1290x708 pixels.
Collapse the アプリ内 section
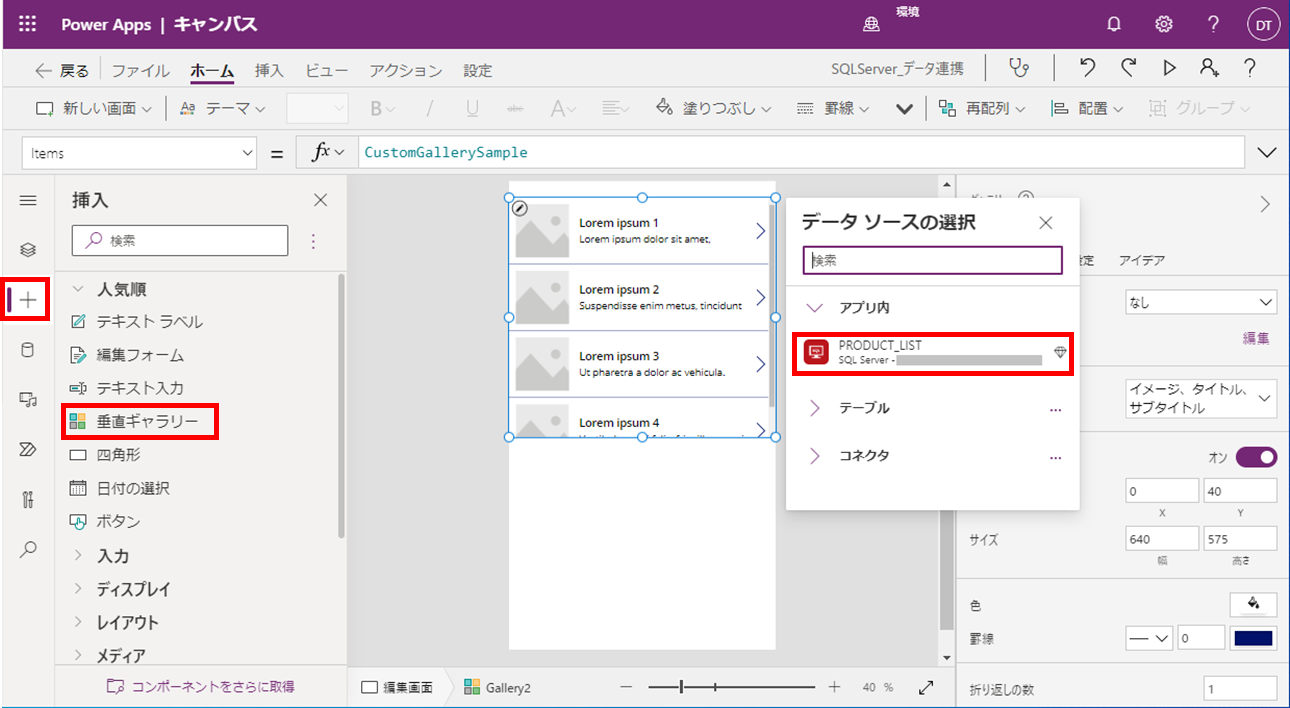tap(814, 308)
